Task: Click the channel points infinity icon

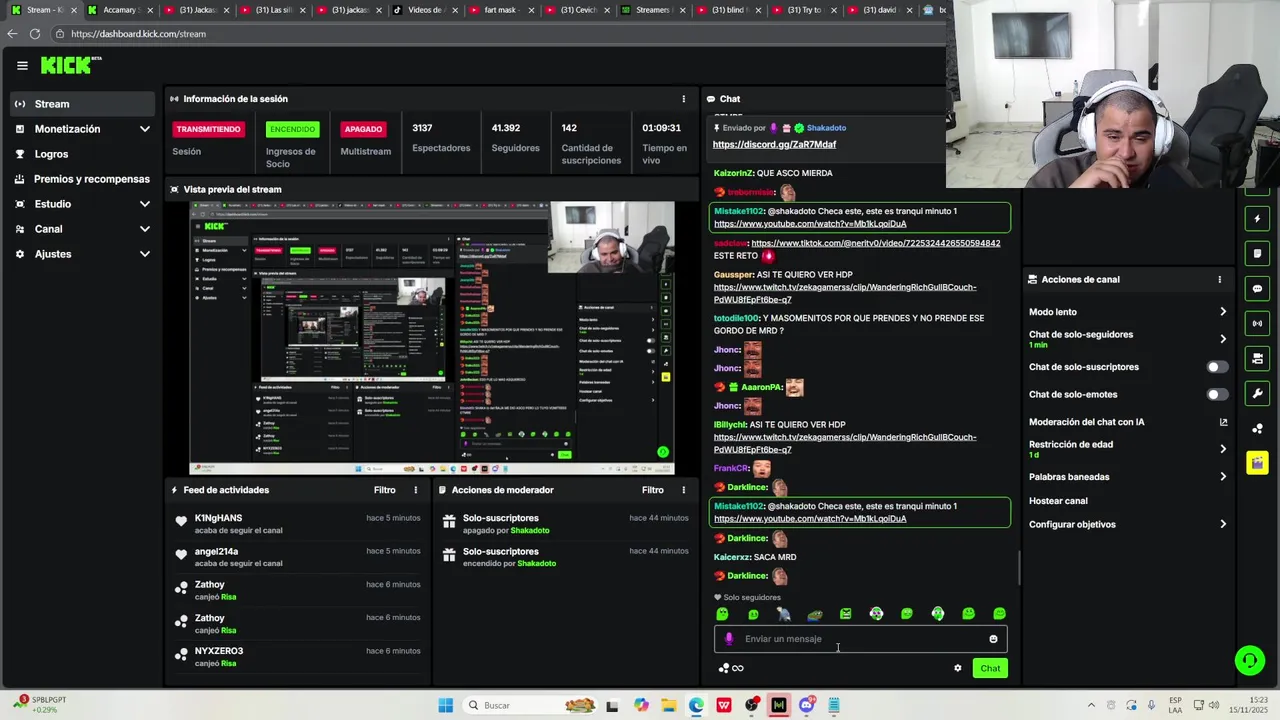Action: 738,668
